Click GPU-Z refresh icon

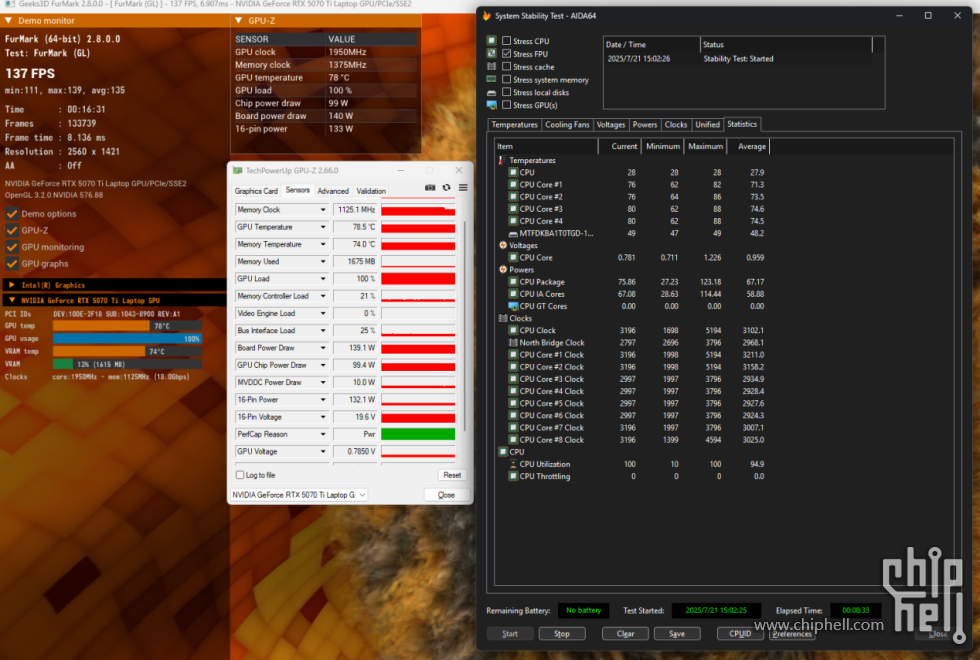click(446, 188)
